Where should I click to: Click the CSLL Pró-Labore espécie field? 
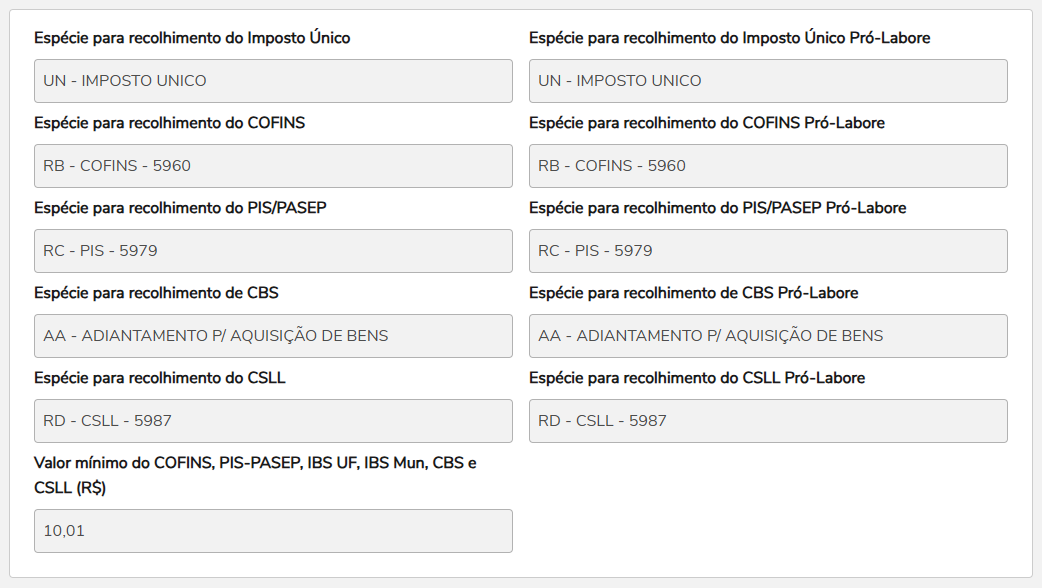pyautogui.click(x=768, y=421)
